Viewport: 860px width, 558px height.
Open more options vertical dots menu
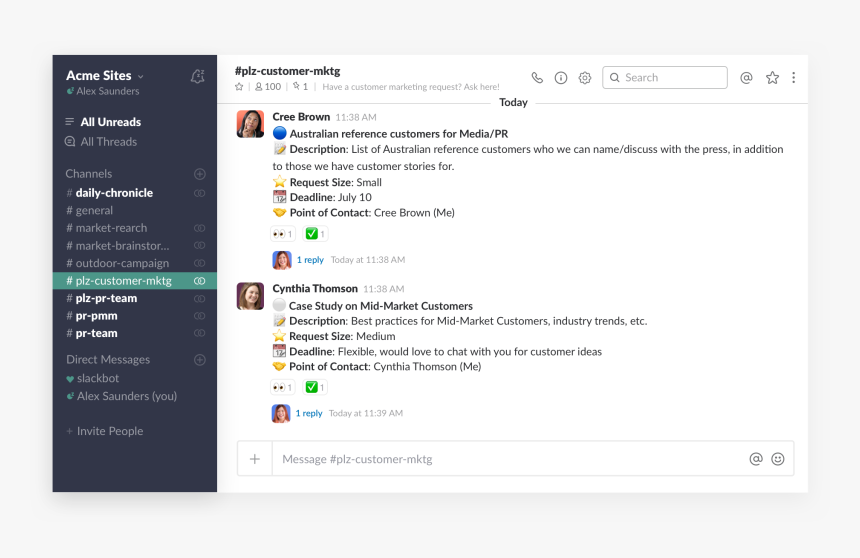pos(793,78)
